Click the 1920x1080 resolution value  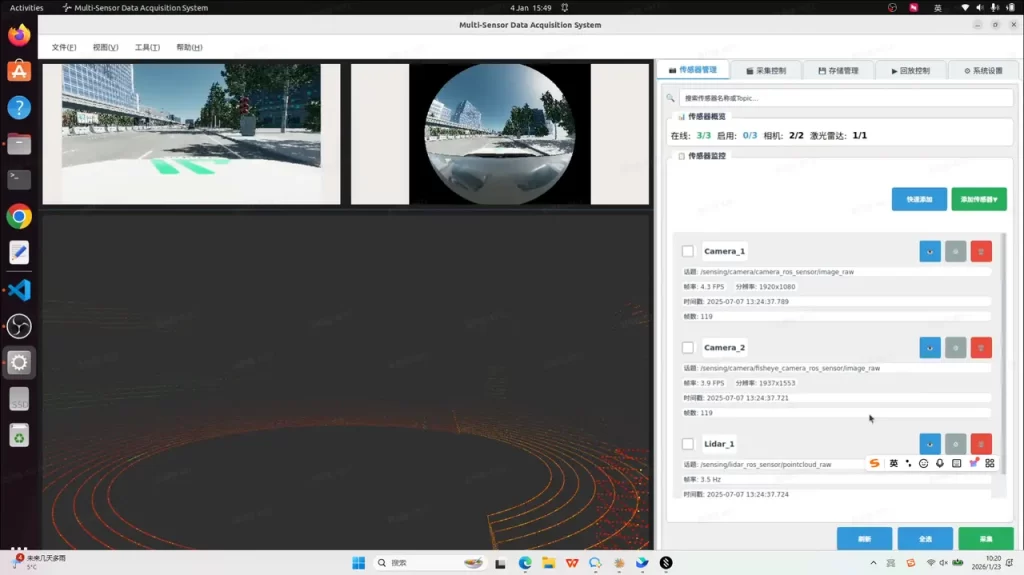coord(776,287)
